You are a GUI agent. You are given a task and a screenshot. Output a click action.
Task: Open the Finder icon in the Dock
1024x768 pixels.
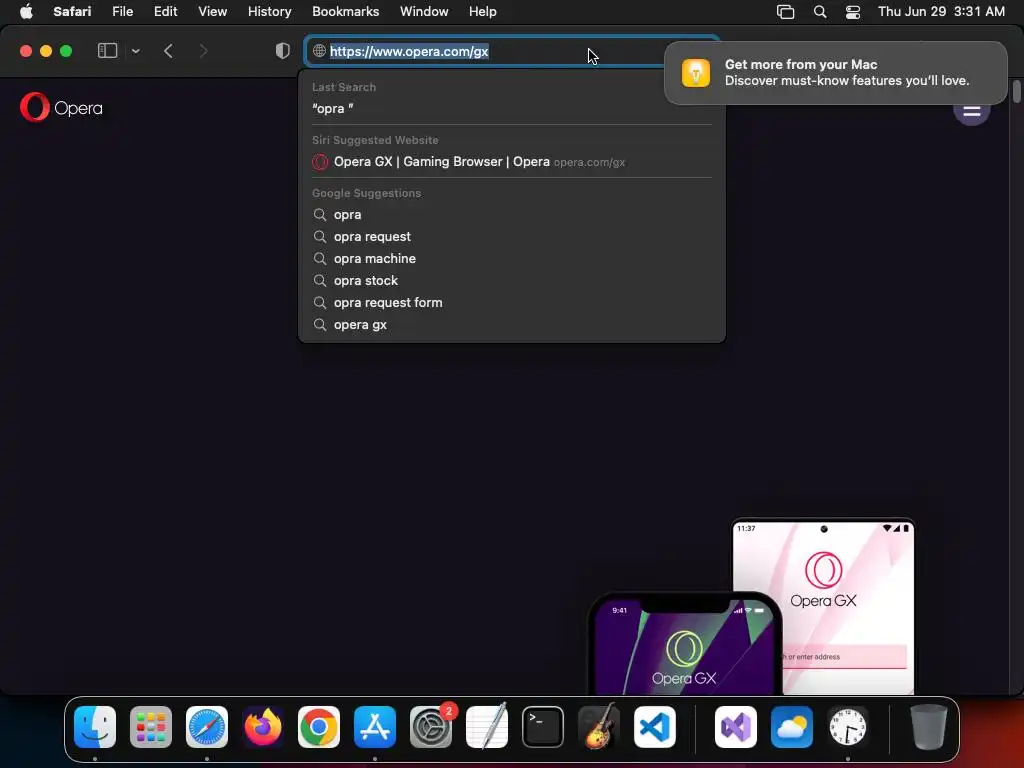coord(95,727)
